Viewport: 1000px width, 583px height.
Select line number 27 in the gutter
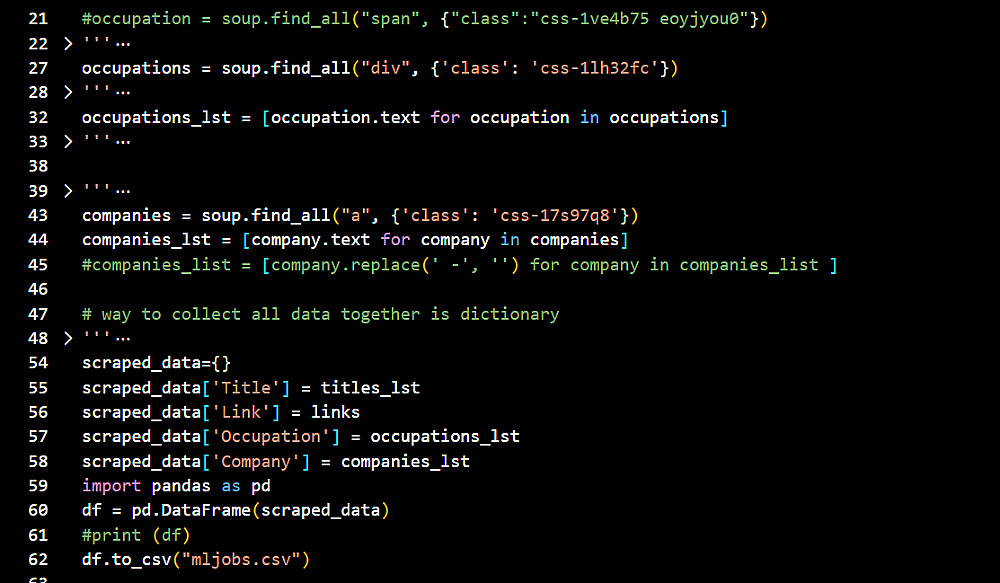pyautogui.click(x=39, y=68)
